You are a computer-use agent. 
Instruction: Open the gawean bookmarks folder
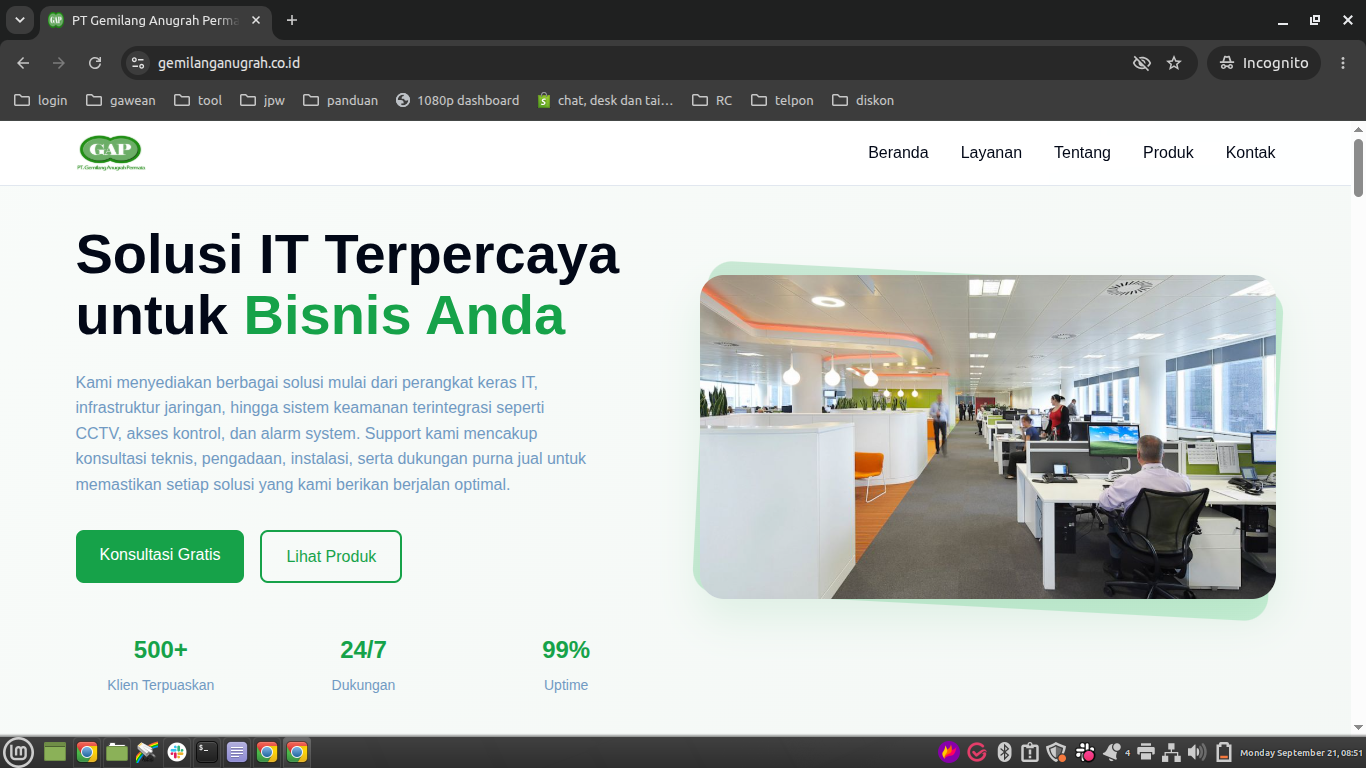pos(121,100)
